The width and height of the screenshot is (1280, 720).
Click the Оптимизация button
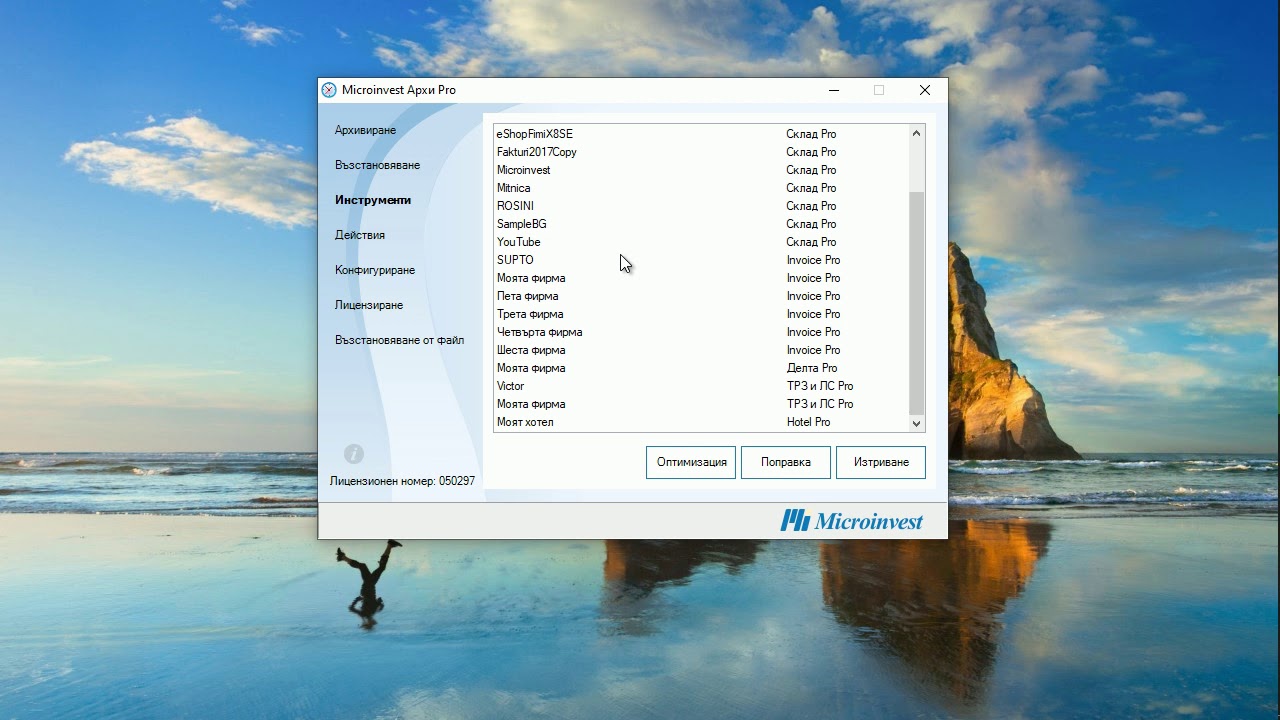(691, 462)
